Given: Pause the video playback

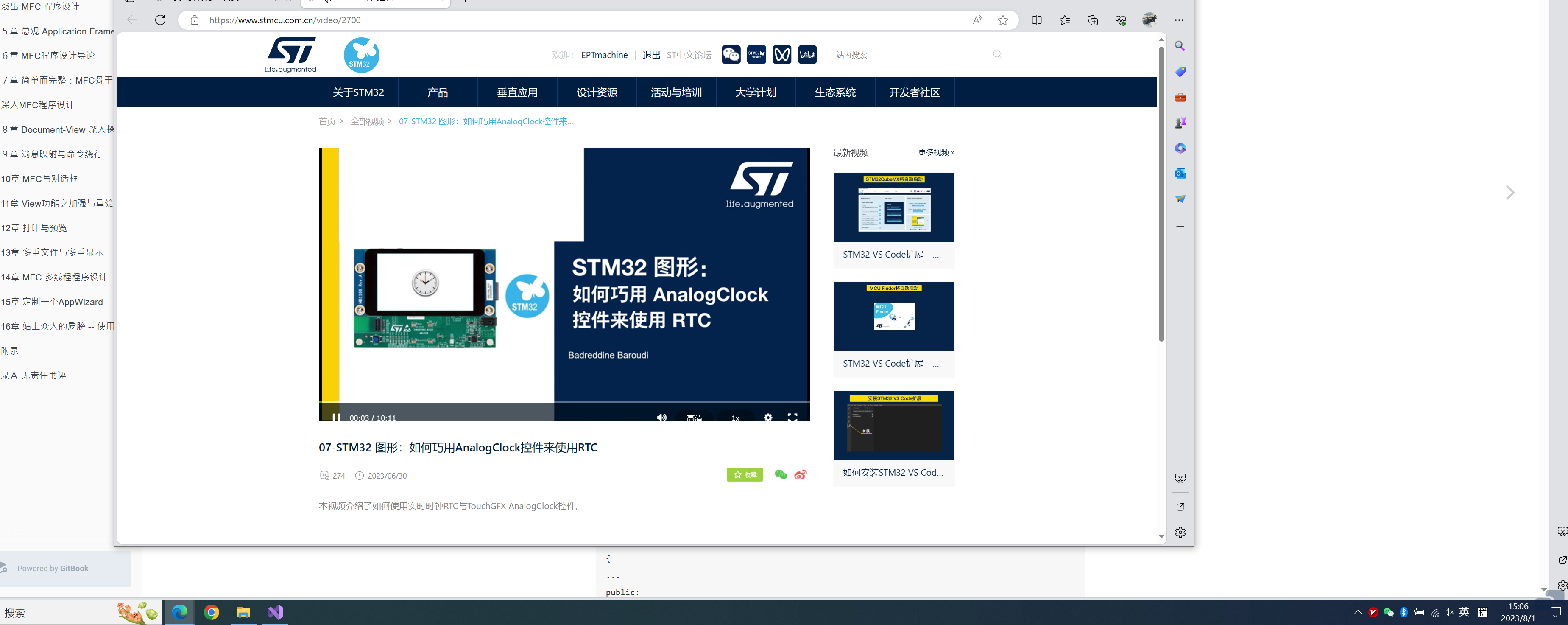Looking at the screenshot, I should (x=336, y=417).
